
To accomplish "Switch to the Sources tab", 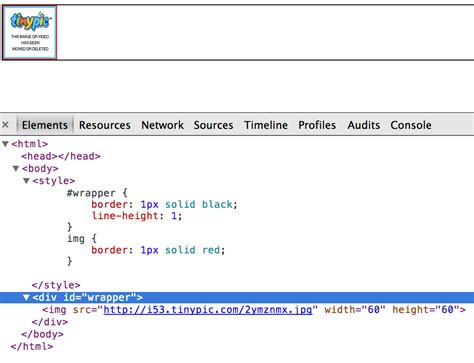I will (213, 125).
